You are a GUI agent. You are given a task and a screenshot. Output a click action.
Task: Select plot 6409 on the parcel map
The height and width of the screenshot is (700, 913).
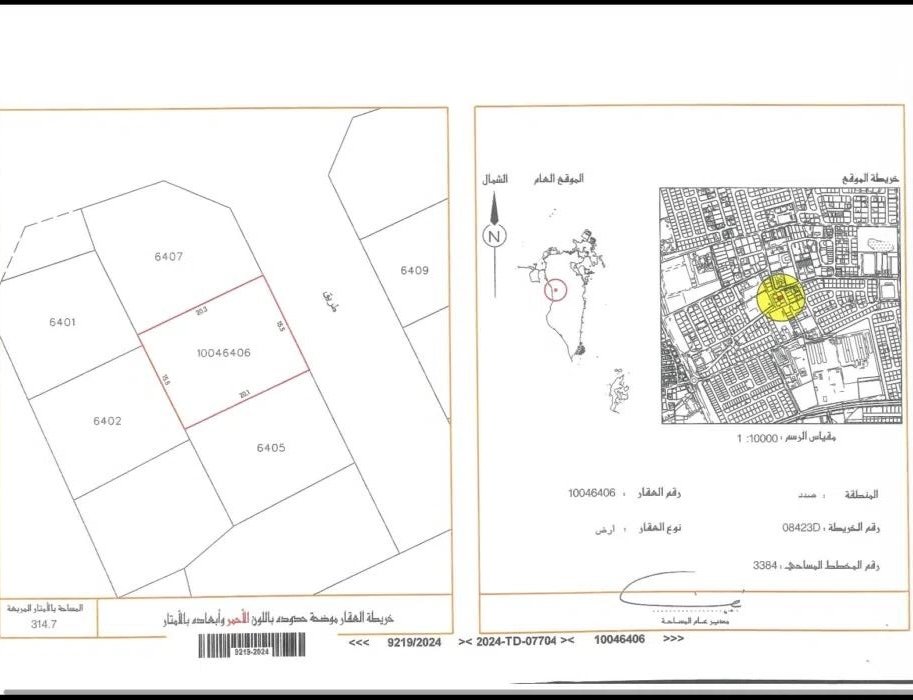point(414,270)
